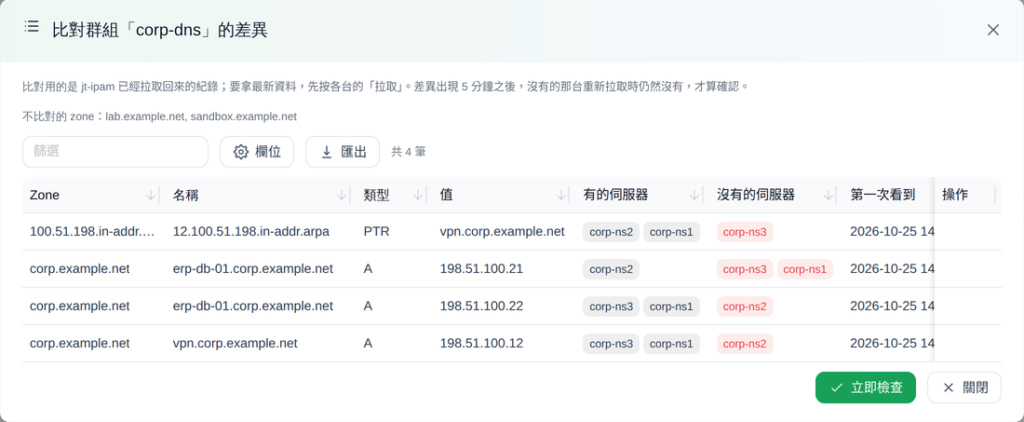Image resolution: width=1024 pixels, height=422 pixels.
Task: Click the excluded zones line with lab.example.net
Action: [x=160, y=116]
